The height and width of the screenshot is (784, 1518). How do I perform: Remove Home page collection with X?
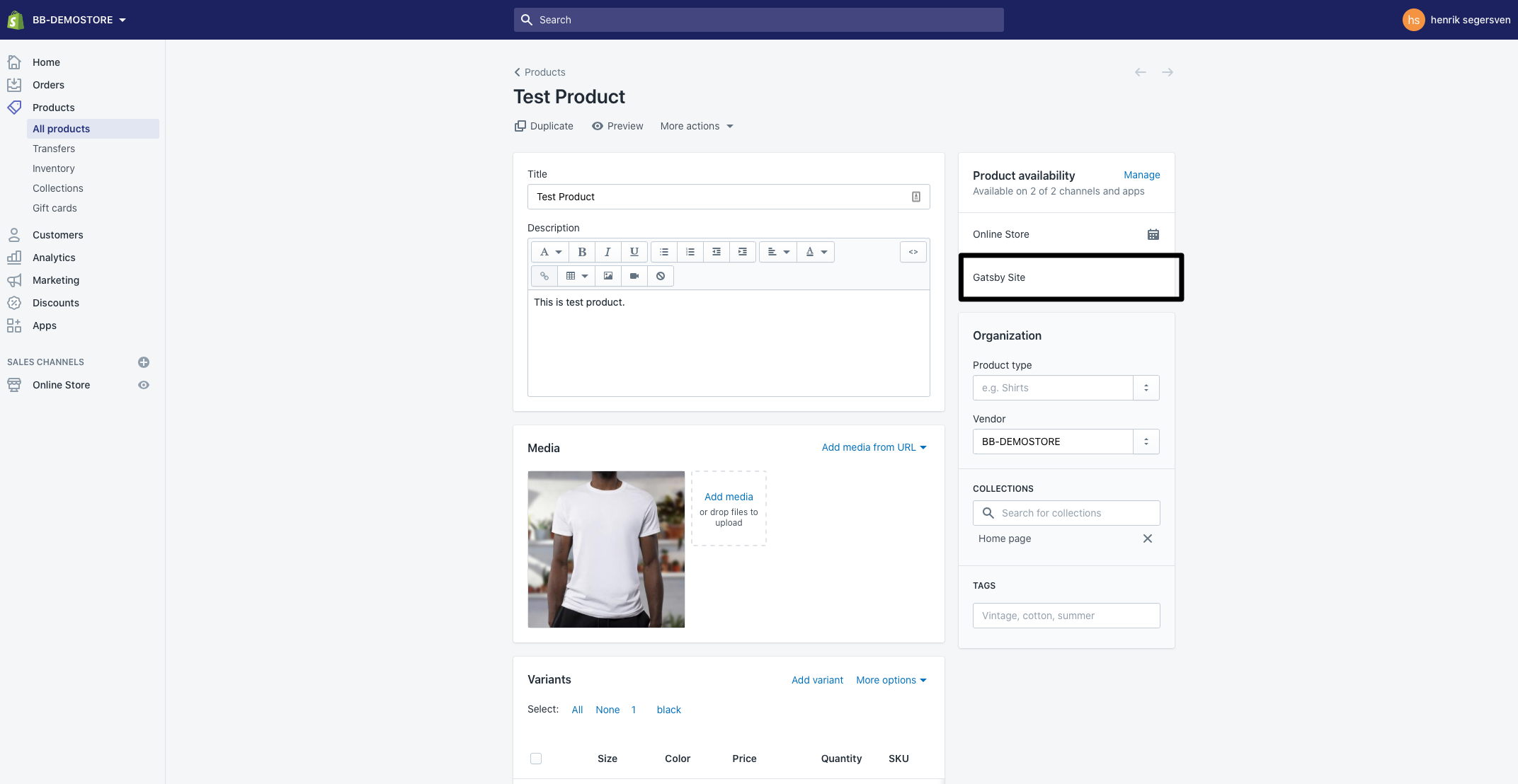1148,538
